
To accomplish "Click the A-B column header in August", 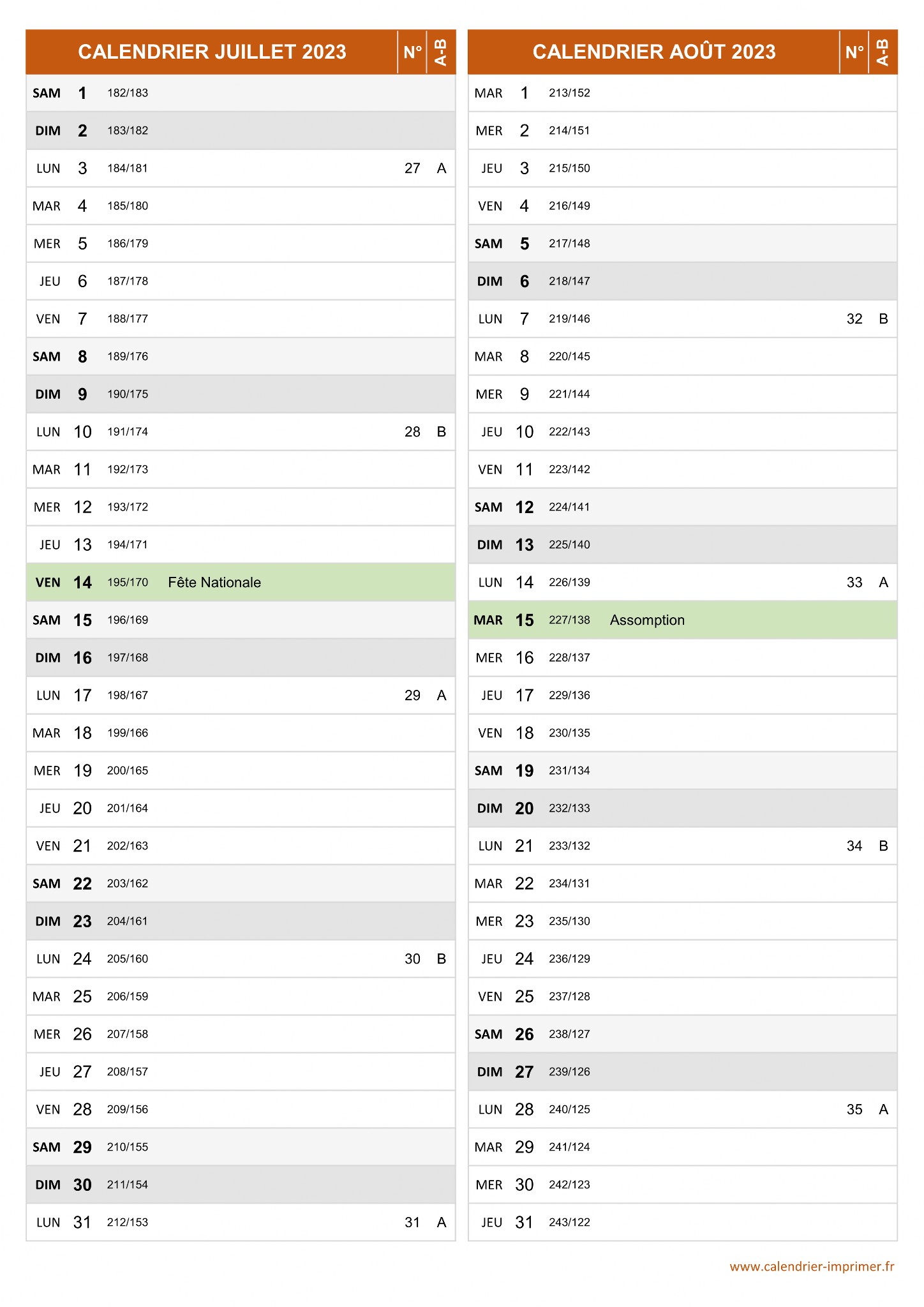I will [883, 52].
